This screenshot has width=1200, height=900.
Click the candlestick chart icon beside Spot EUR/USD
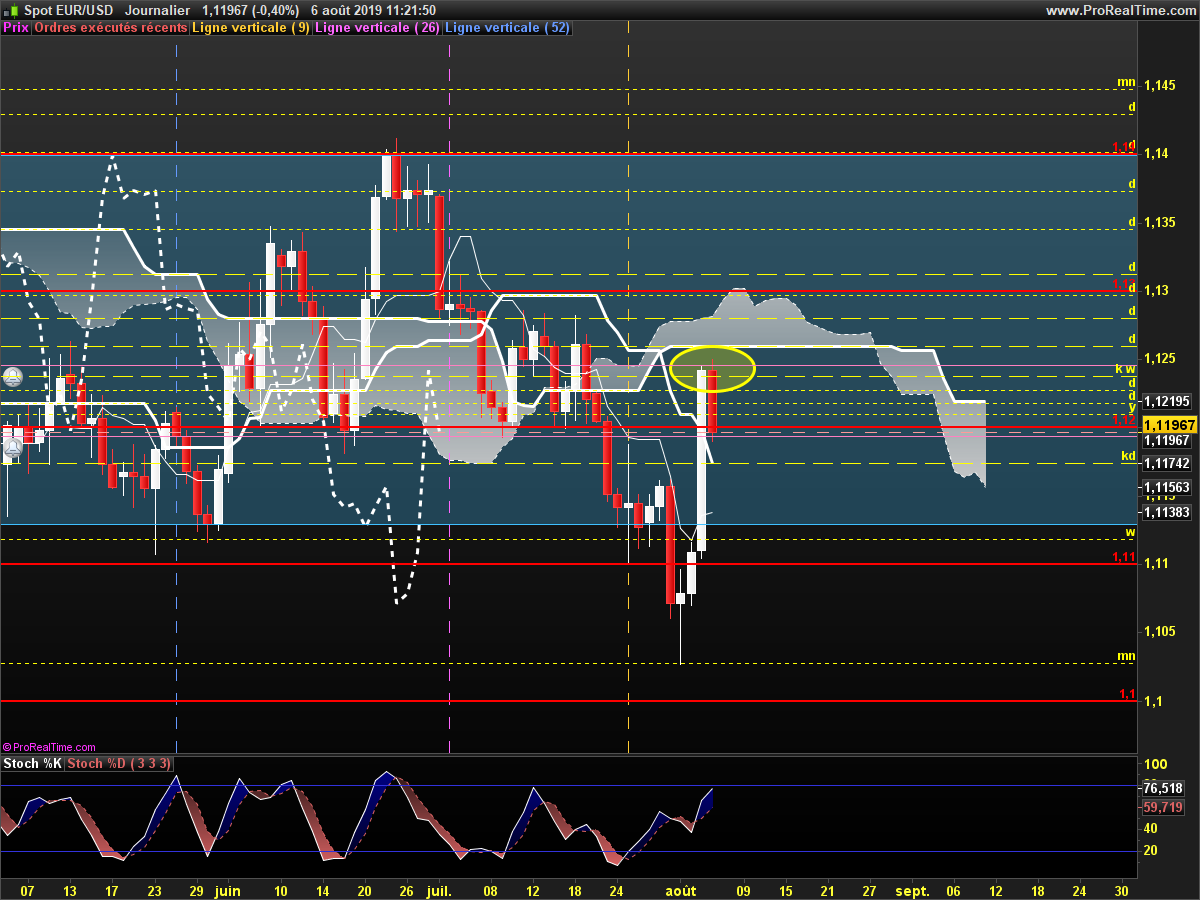[9, 10]
